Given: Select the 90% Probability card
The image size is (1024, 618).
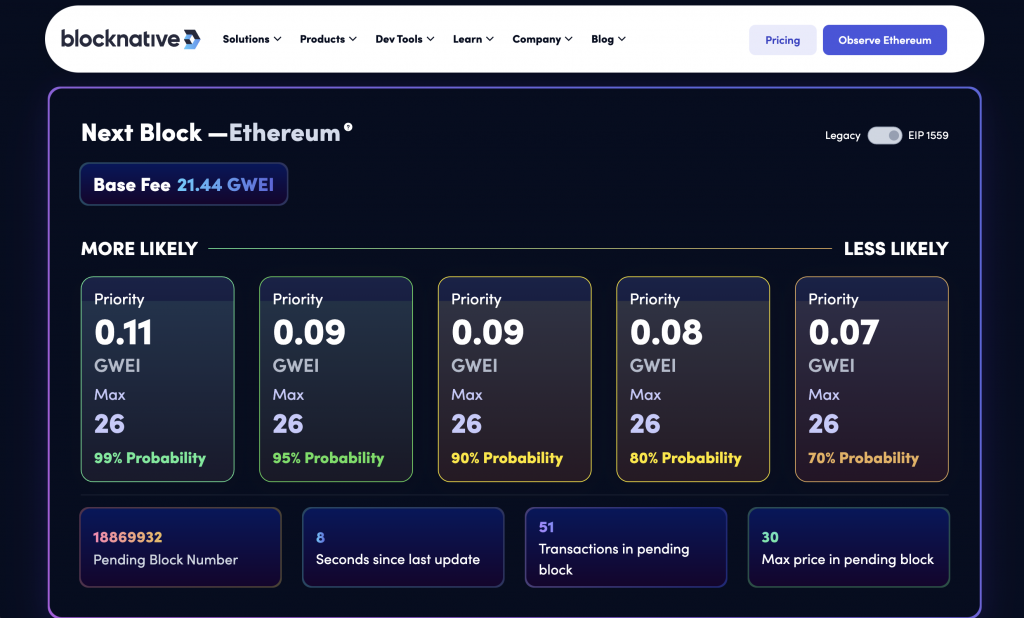Looking at the screenshot, I should (x=515, y=379).
